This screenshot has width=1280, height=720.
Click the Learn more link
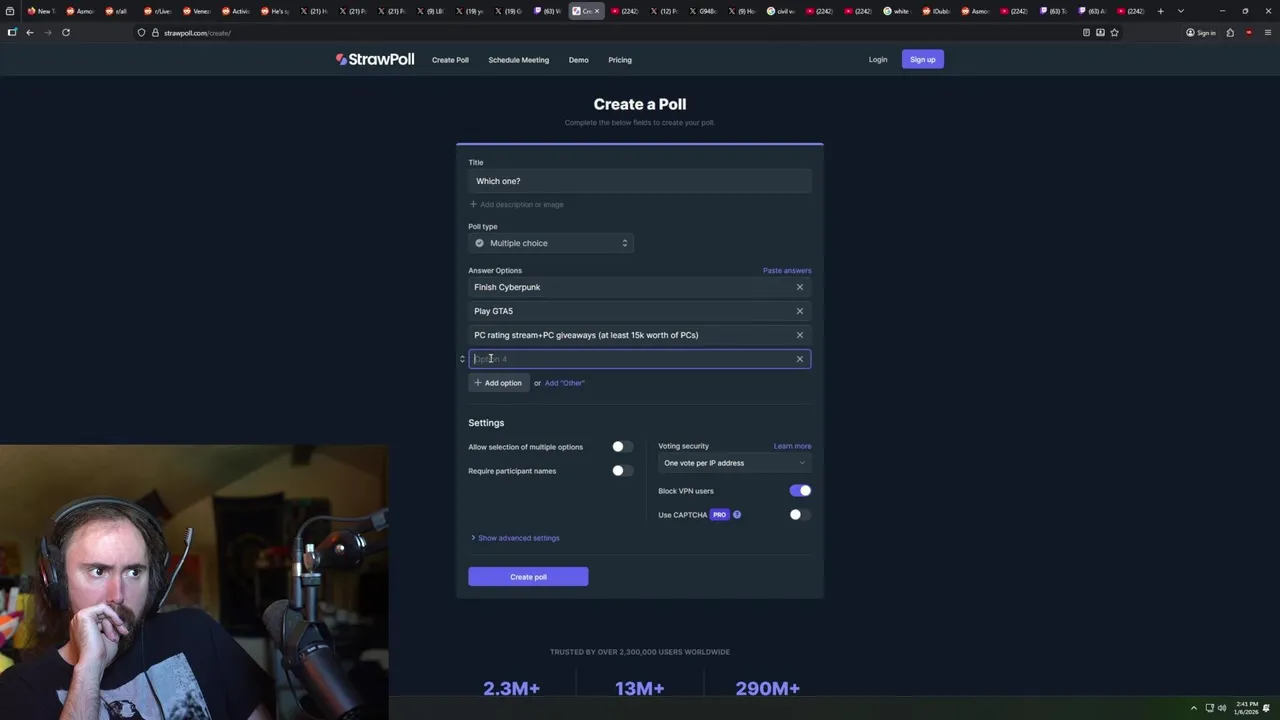[x=792, y=446]
